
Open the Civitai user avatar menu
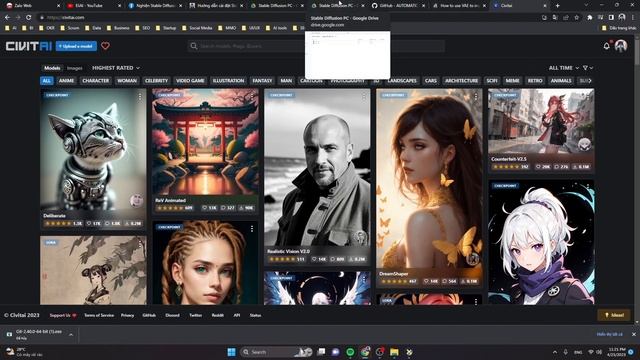click(621, 46)
